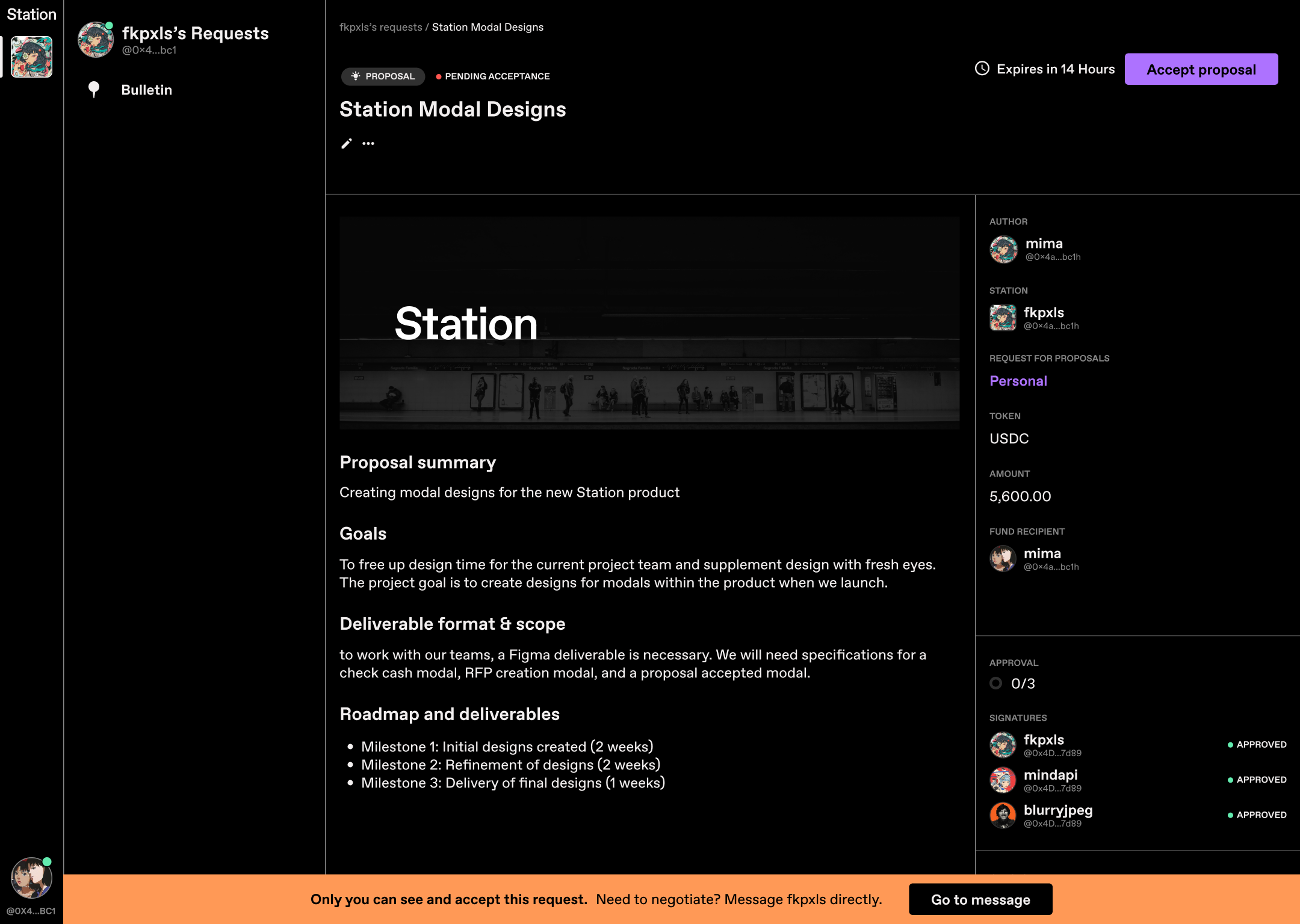1300x924 pixels.
Task: Click Milestone 3: Delivery of final designs
Action: tap(513, 783)
